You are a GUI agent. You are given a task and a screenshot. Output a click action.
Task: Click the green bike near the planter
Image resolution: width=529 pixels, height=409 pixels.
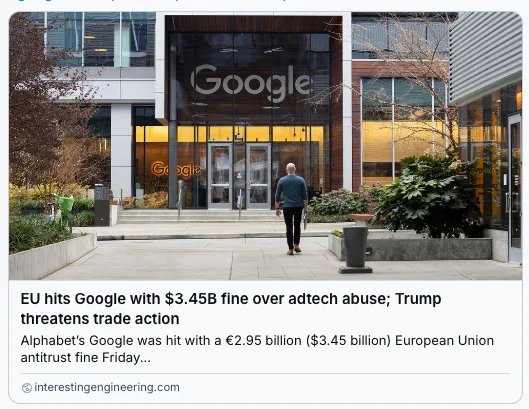(x=62, y=210)
